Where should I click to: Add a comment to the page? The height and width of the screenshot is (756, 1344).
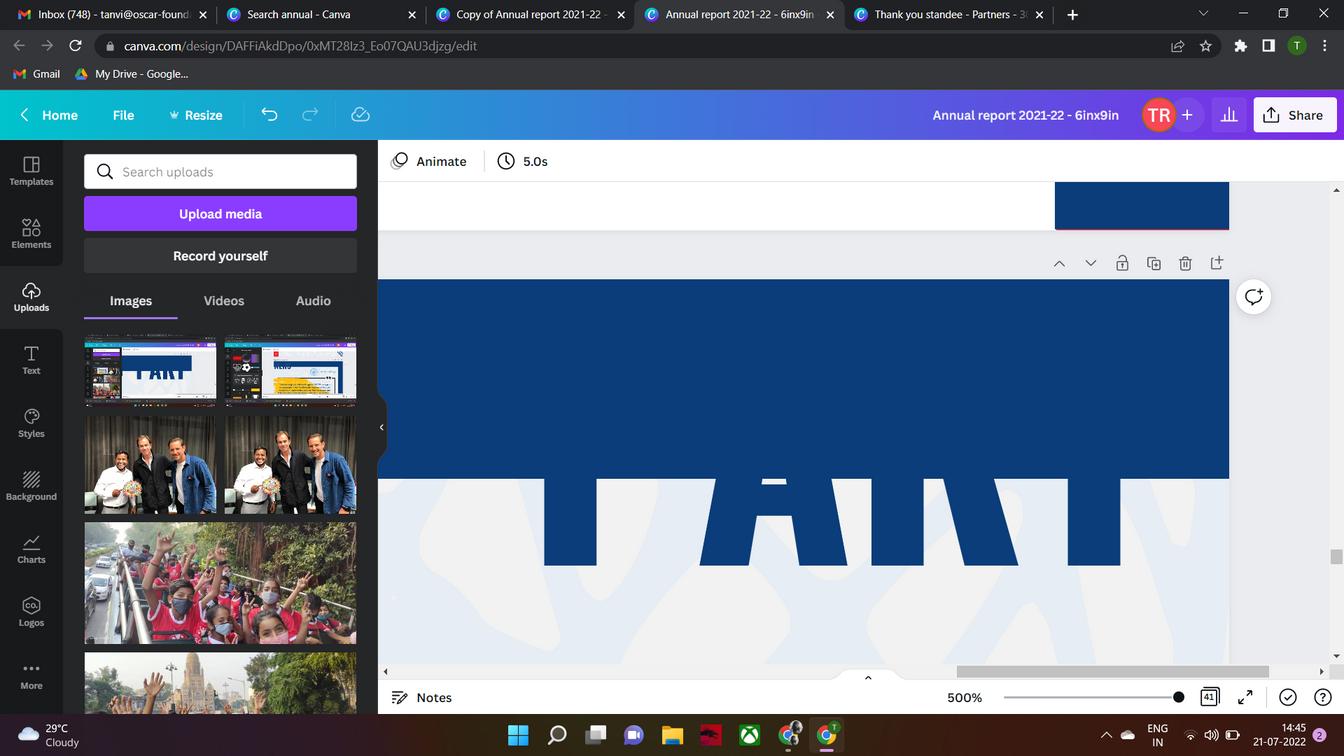pyautogui.click(x=1253, y=297)
